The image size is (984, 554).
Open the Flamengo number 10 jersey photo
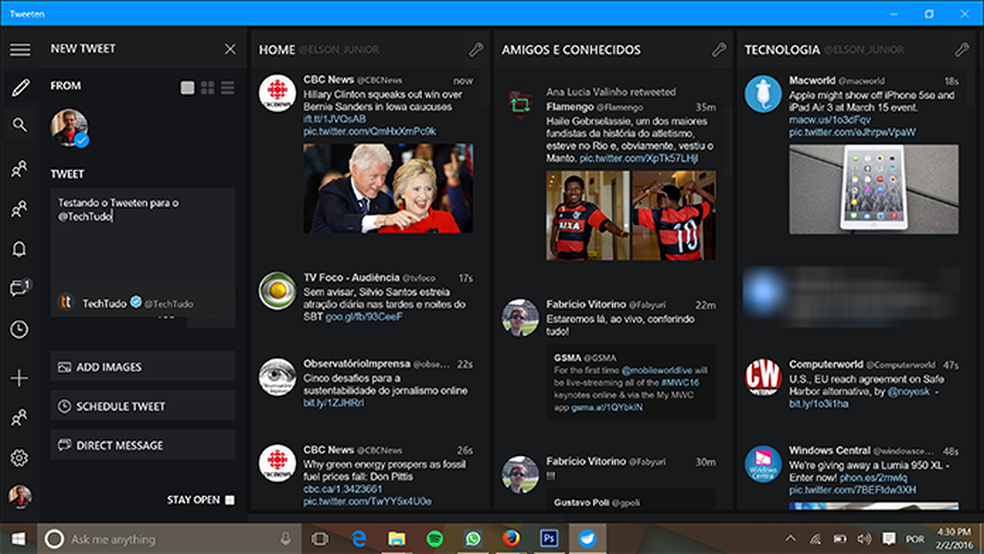click(674, 215)
